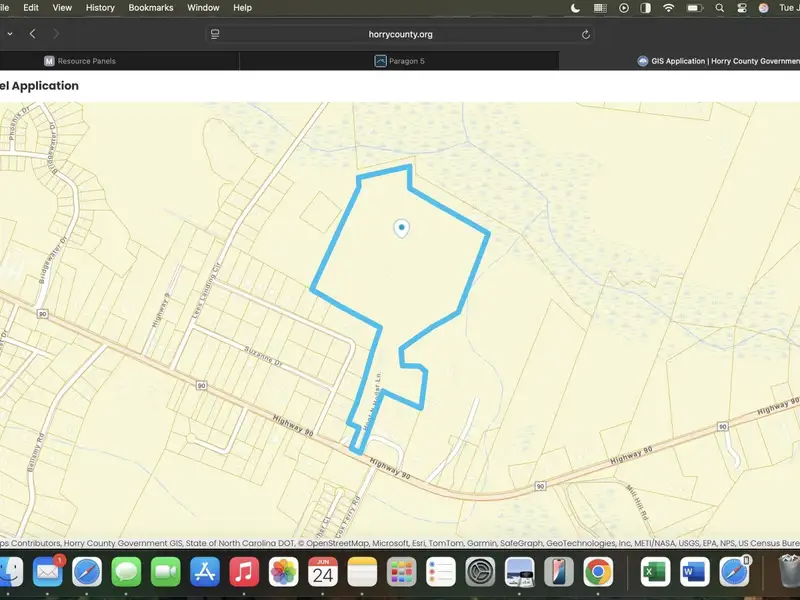Click the Wi-Fi status icon

click(668, 8)
